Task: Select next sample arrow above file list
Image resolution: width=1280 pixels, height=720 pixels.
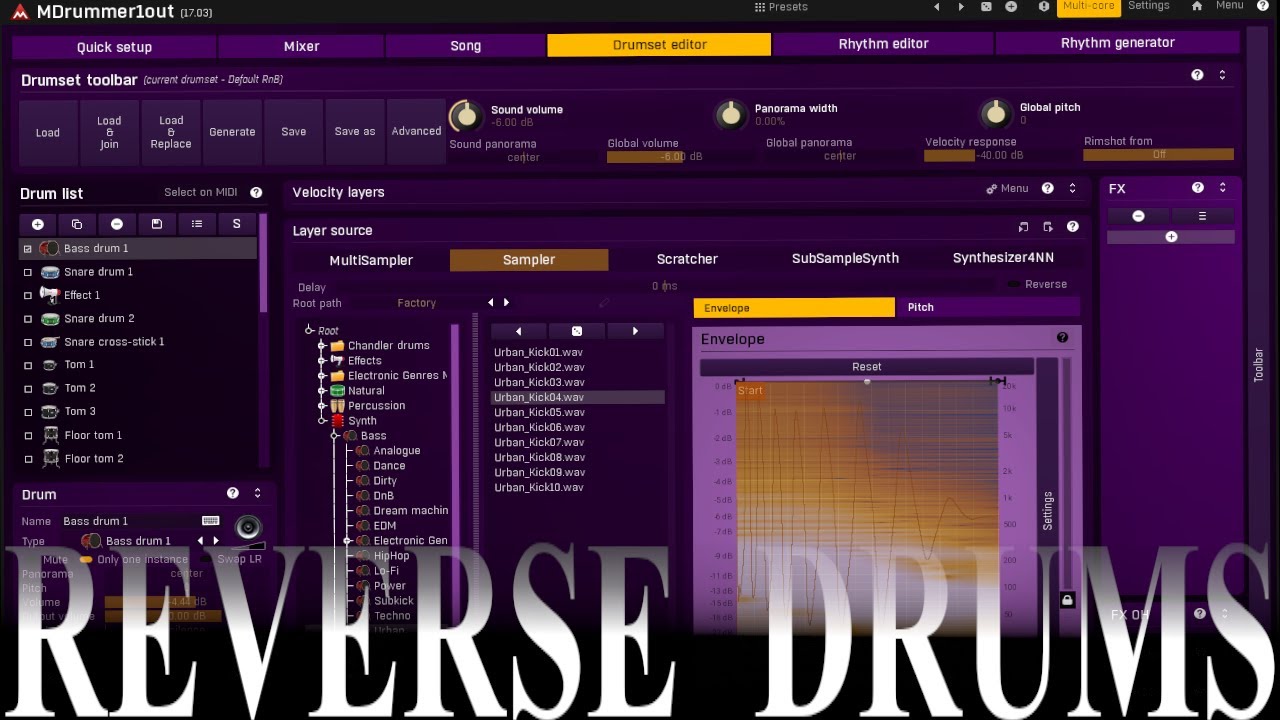Action: point(635,331)
